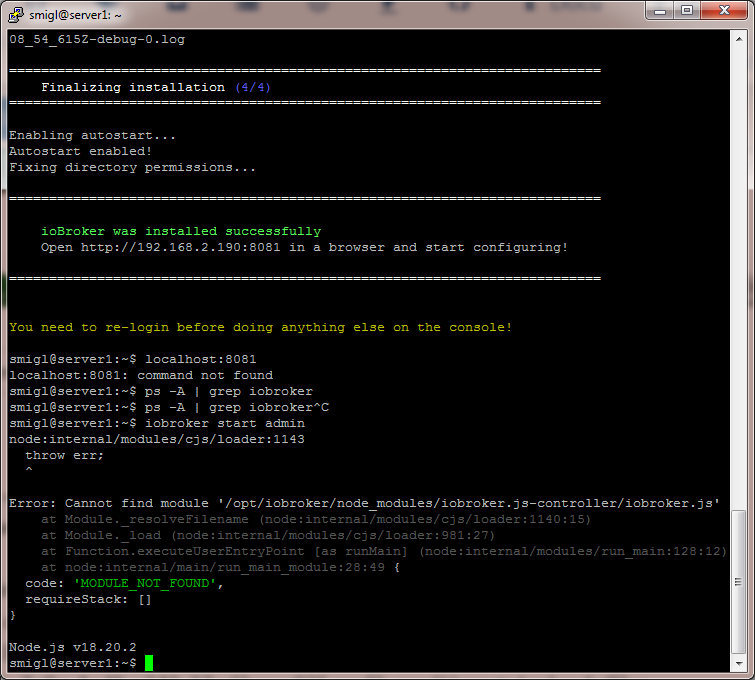This screenshot has width=755, height=680.
Task: Click 'Enabling autostart...' line
Action: pos(92,135)
